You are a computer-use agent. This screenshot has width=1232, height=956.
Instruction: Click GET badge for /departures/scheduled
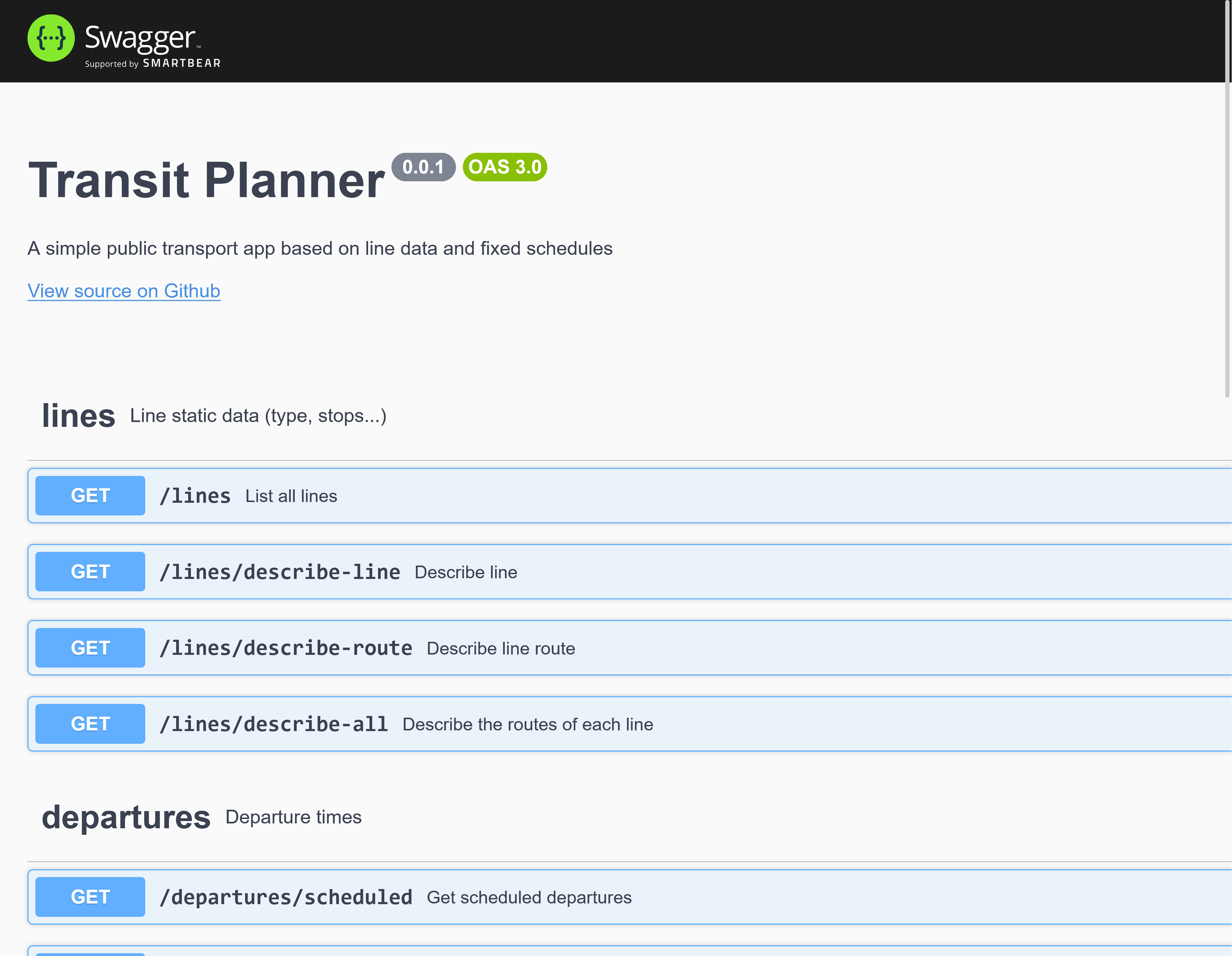pos(90,897)
